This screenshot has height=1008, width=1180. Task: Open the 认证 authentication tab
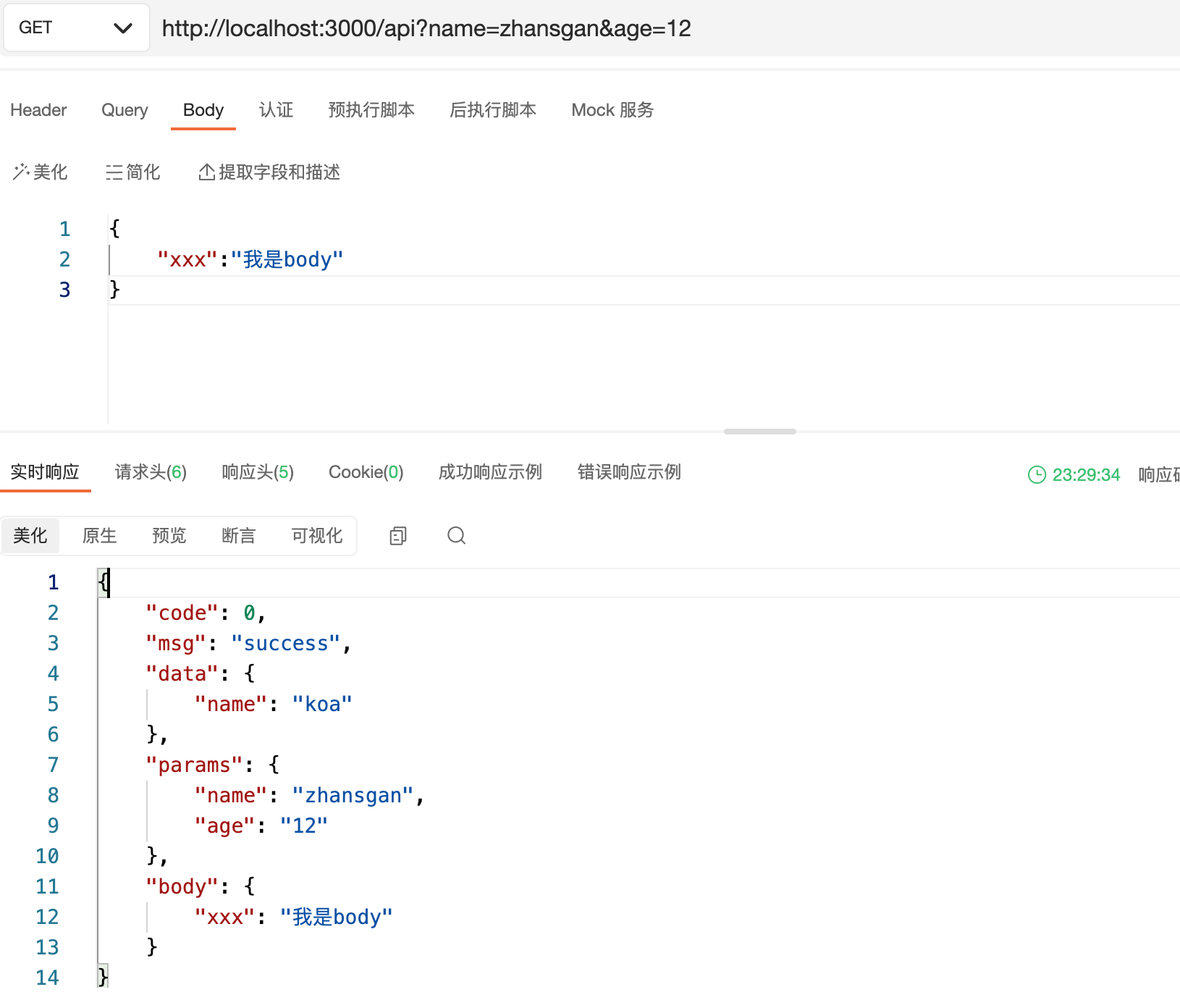pos(276,110)
